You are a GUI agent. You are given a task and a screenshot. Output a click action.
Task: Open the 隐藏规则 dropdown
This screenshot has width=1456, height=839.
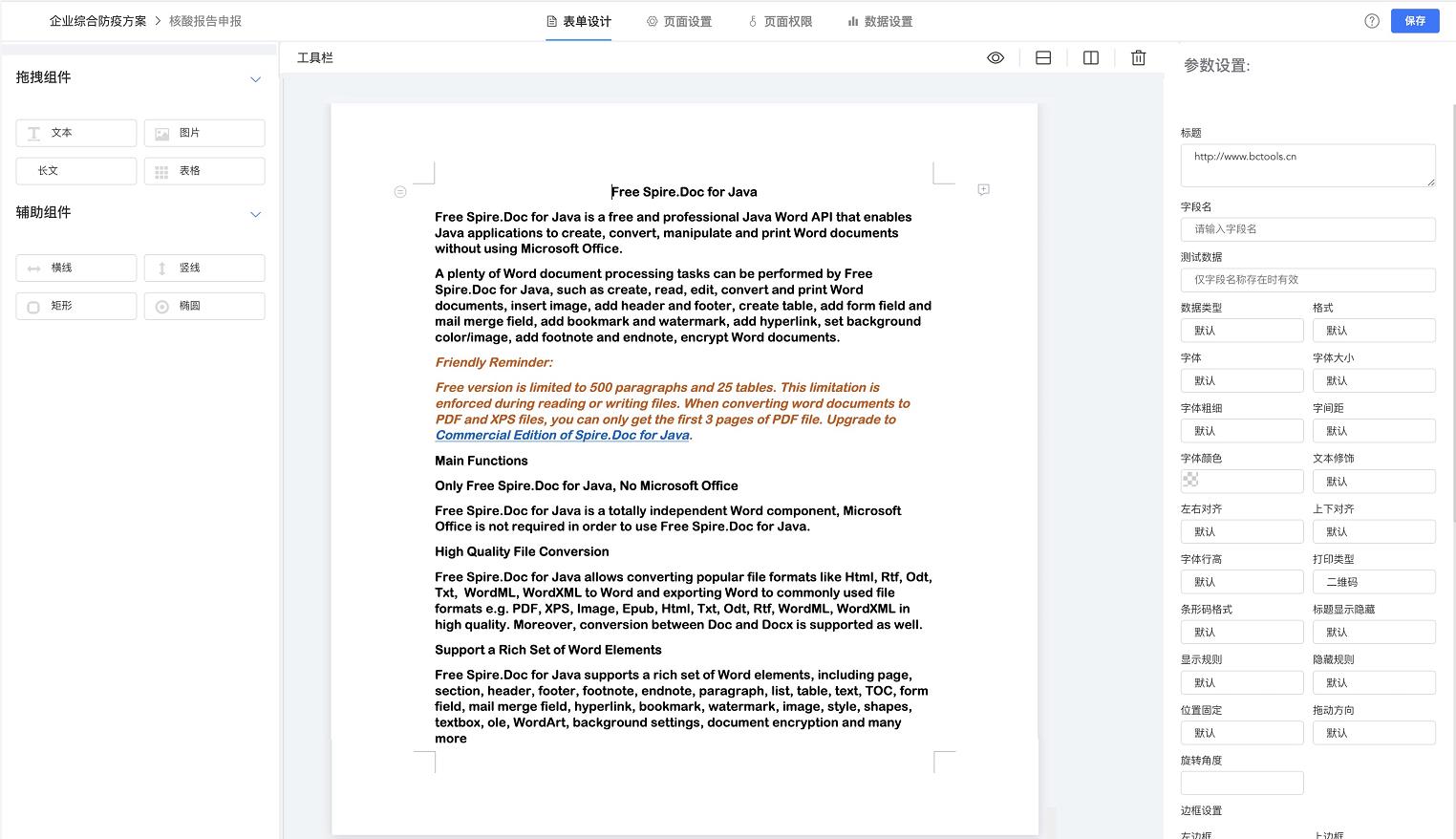click(x=1374, y=682)
